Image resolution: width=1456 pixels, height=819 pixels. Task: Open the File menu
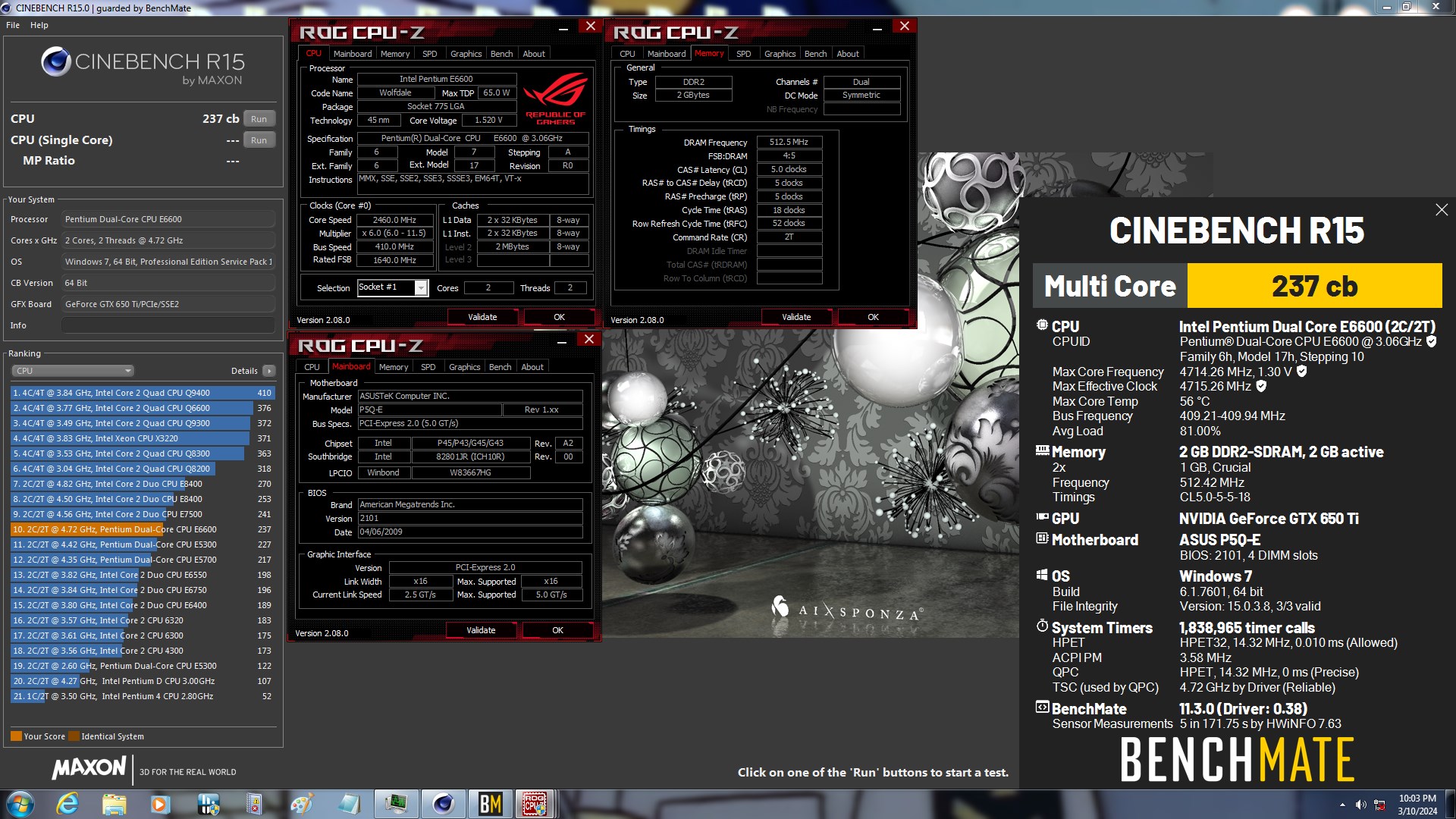[13, 25]
